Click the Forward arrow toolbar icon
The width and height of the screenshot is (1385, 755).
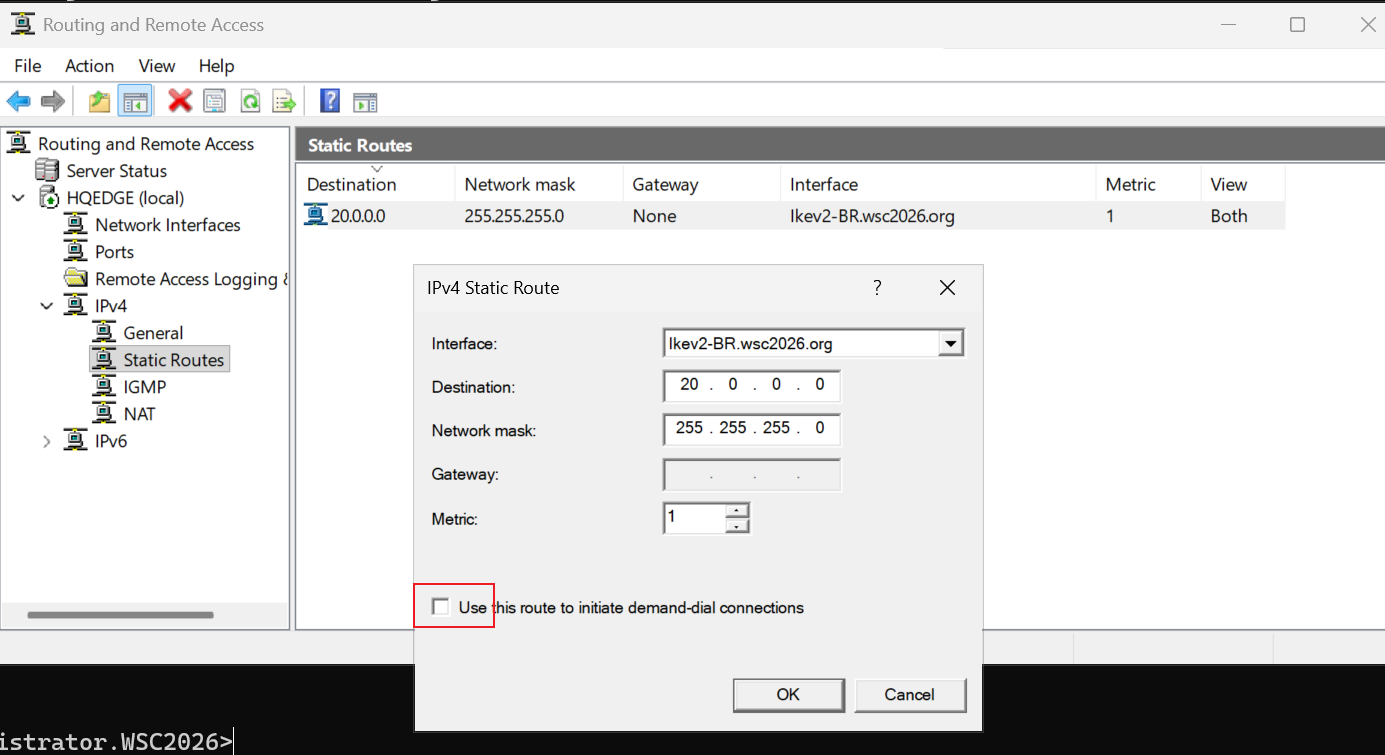click(53, 101)
